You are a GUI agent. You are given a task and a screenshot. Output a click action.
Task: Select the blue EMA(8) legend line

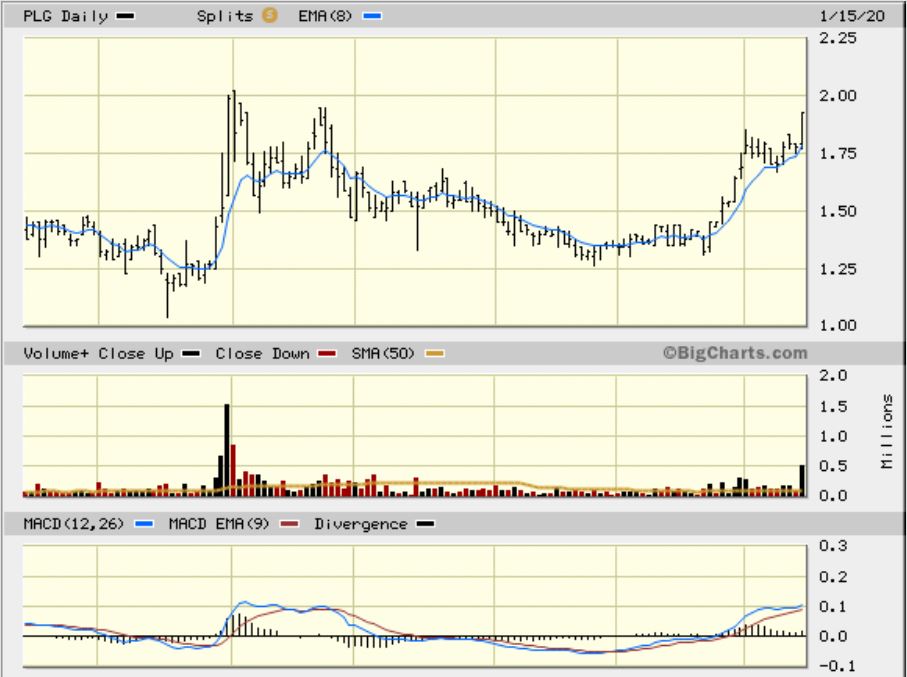pyautogui.click(x=372, y=16)
